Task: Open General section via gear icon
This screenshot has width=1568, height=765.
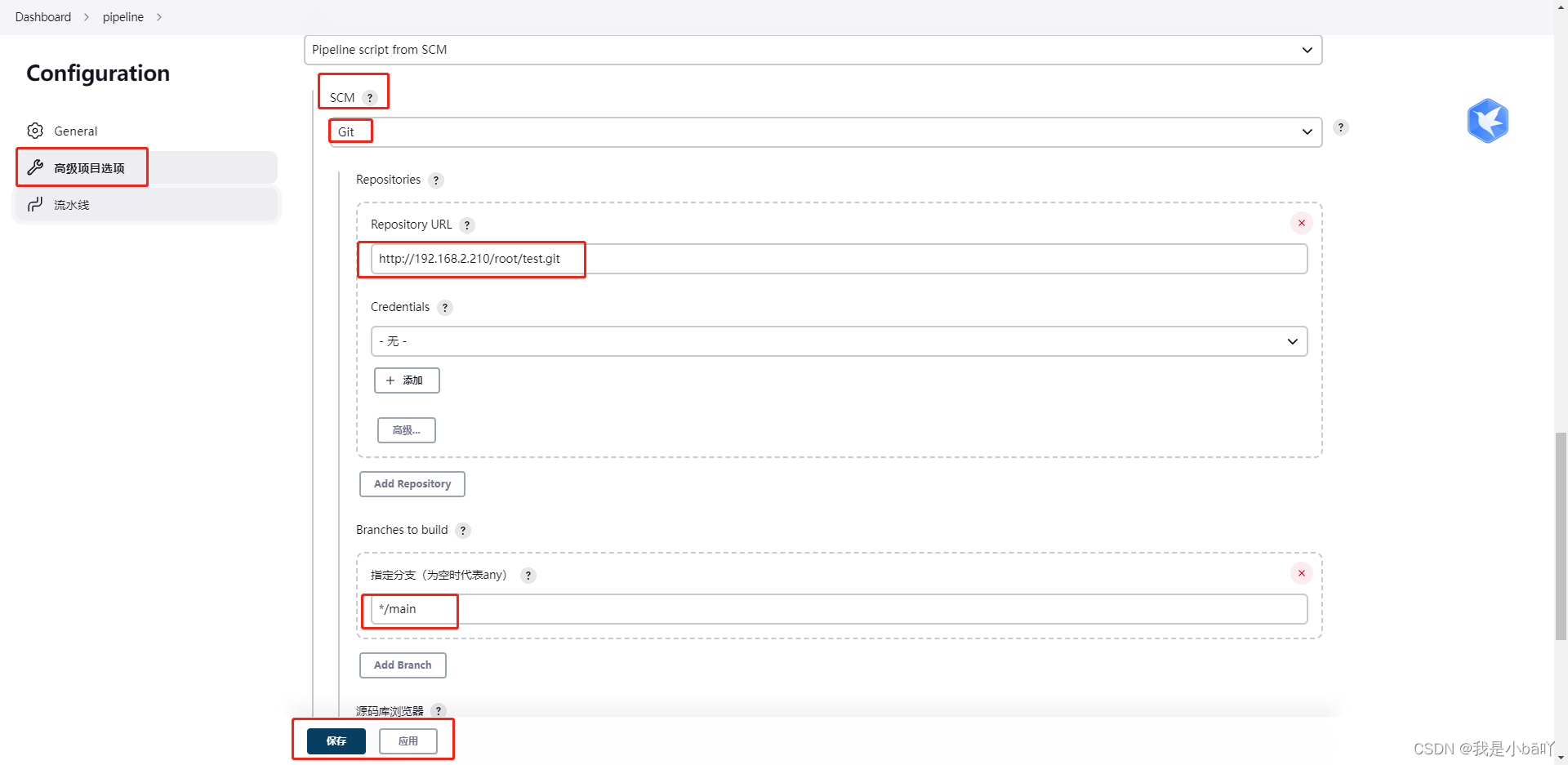Action: click(x=35, y=131)
